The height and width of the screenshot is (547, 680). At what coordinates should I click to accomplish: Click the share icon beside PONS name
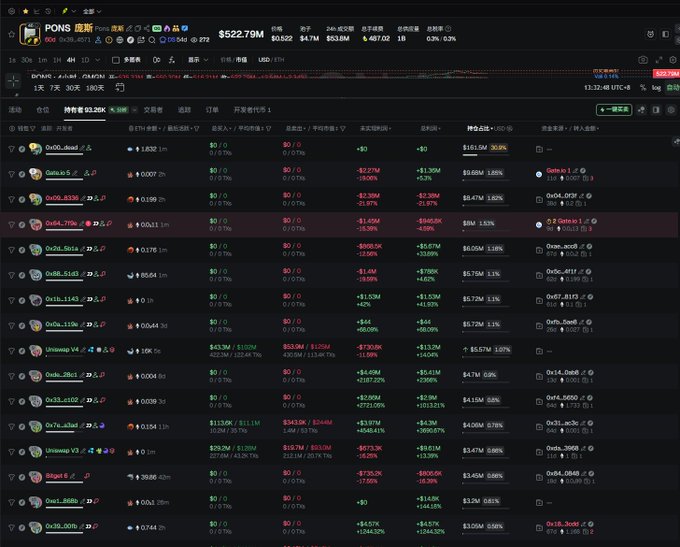pos(147,29)
